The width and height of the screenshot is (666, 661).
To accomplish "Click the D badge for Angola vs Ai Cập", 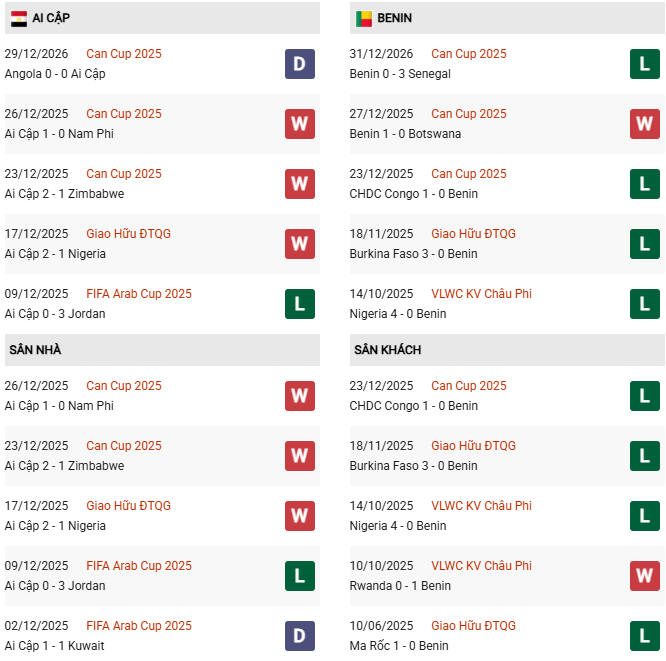I will [299, 64].
